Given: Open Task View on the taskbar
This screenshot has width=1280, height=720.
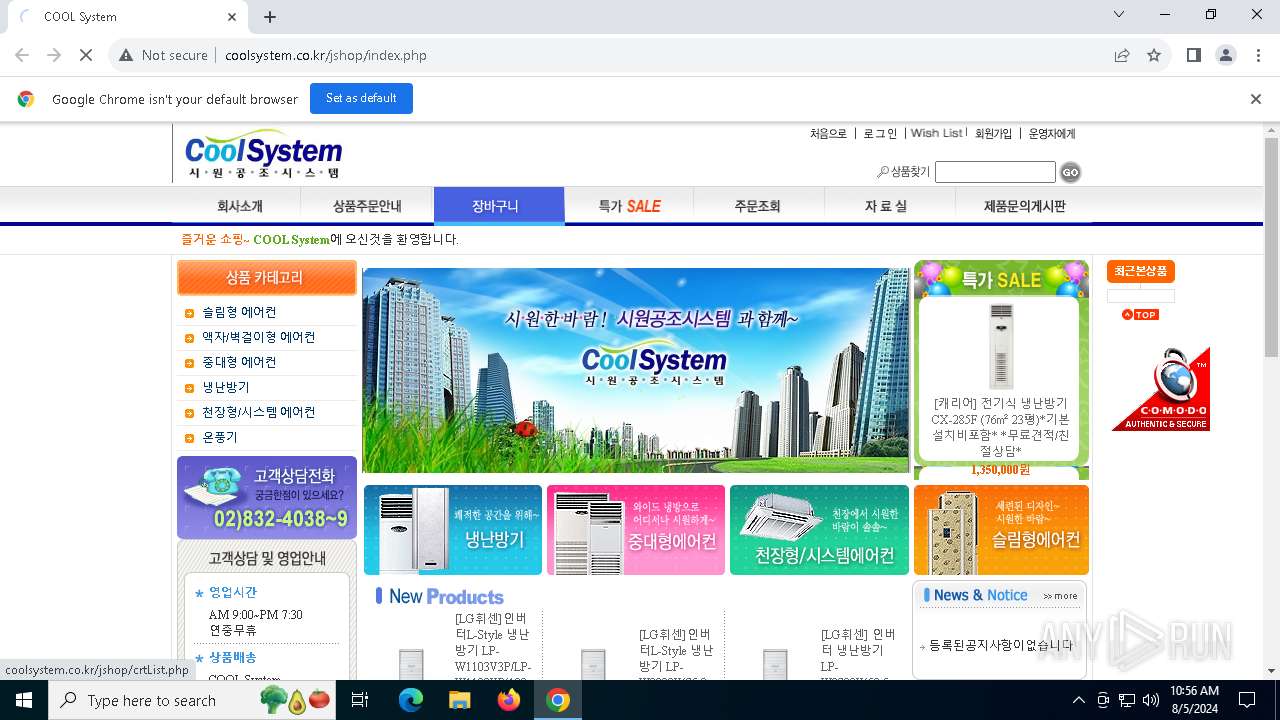Looking at the screenshot, I should click(x=360, y=700).
